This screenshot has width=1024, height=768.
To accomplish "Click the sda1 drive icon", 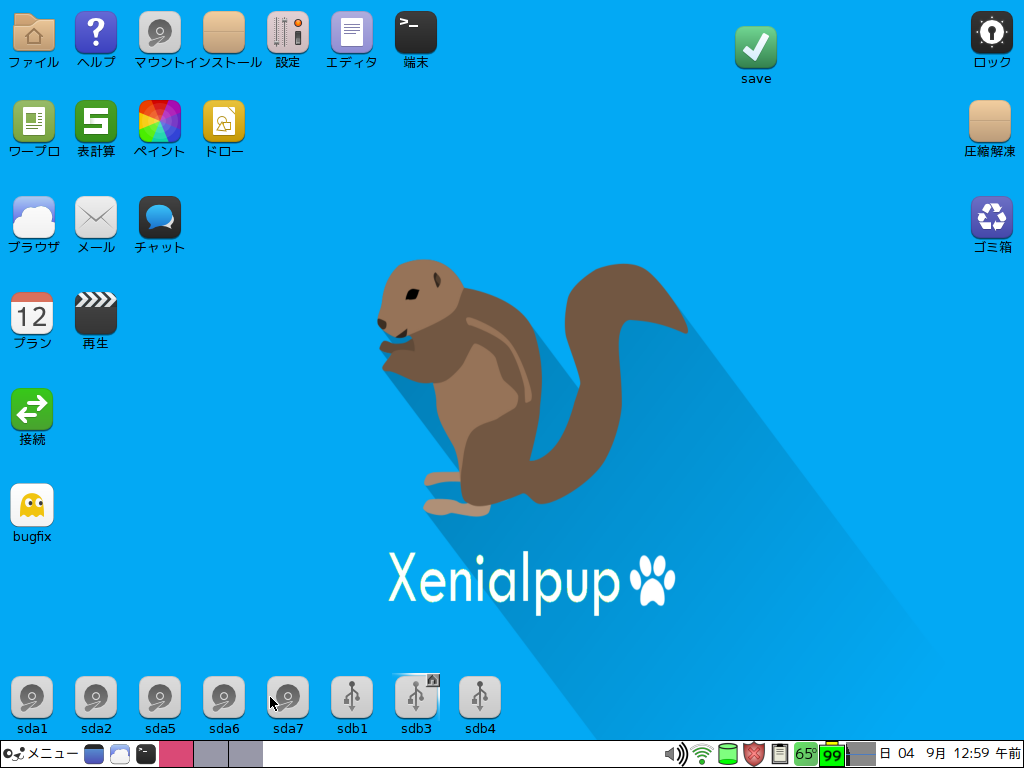I will click(x=32, y=697).
